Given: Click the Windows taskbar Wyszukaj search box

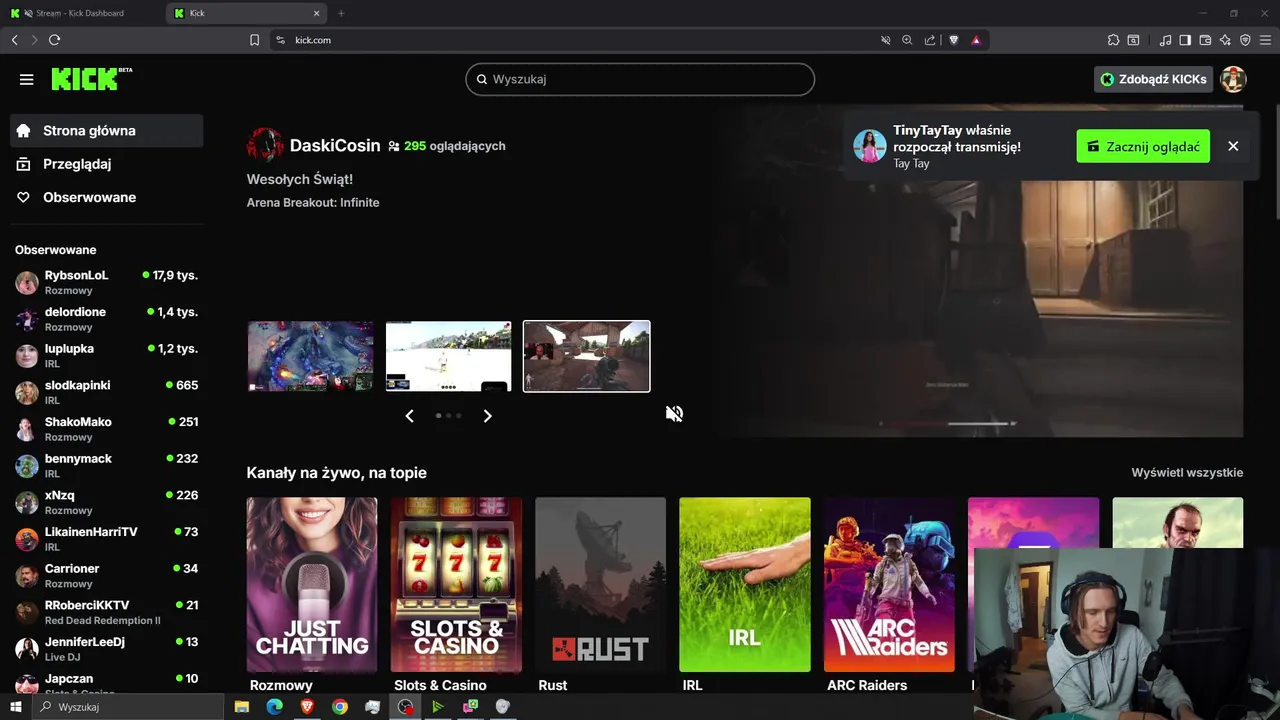Looking at the screenshot, I should click(127, 707).
